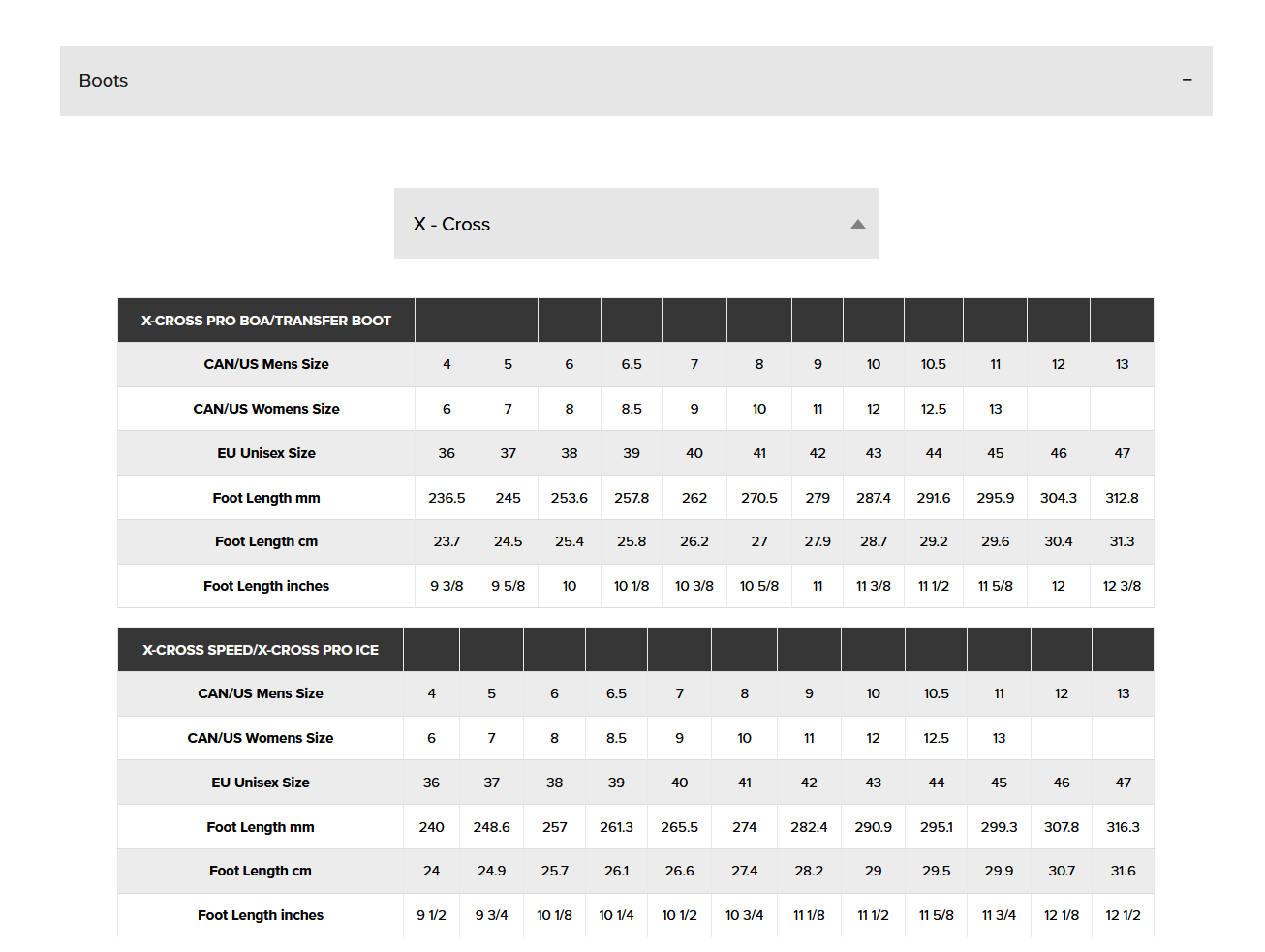Screen dimensions: 1265x952
Task: Select the 25.4 cm cell
Action: (x=570, y=541)
